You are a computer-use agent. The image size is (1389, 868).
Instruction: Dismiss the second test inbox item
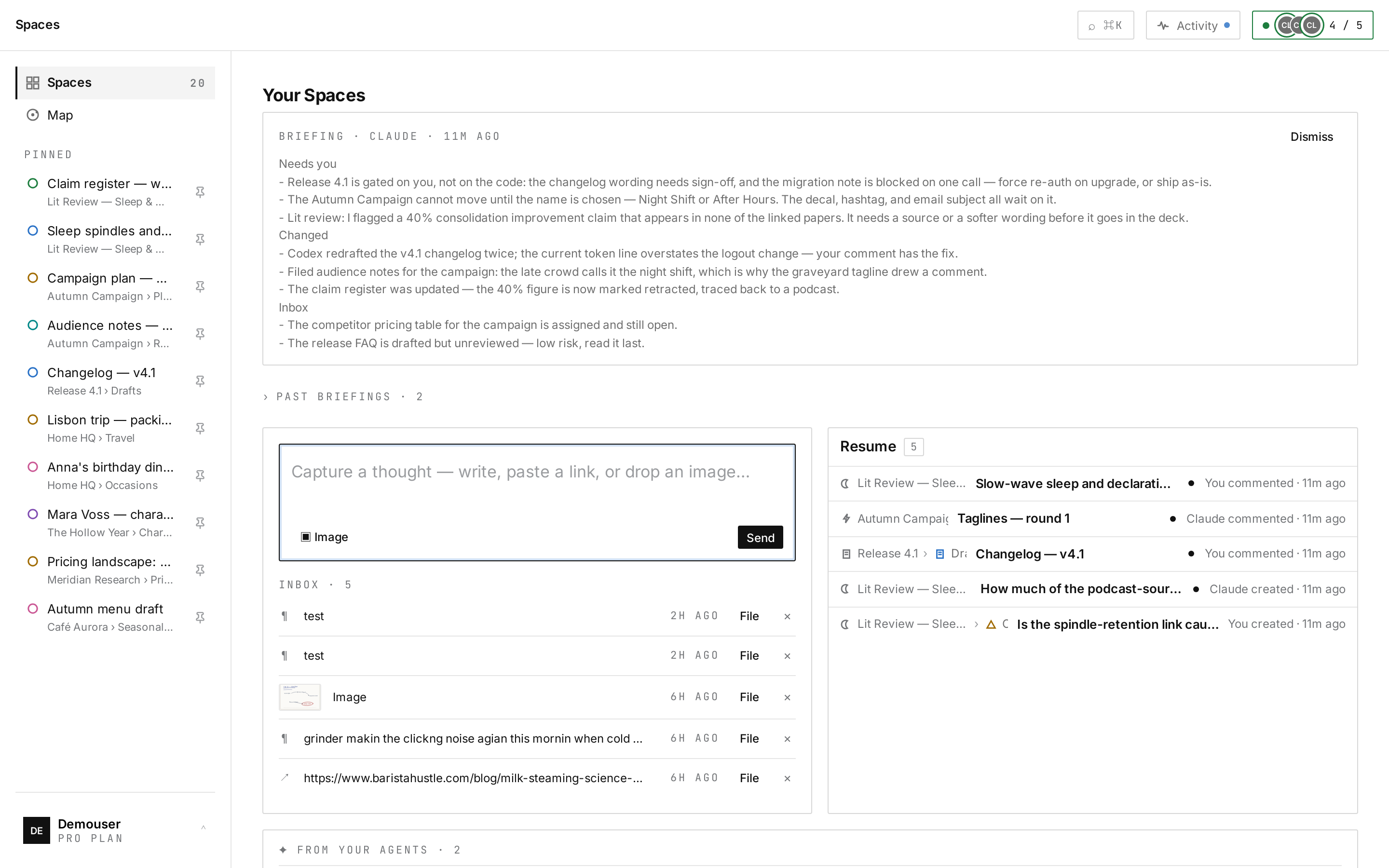[787, 656]
